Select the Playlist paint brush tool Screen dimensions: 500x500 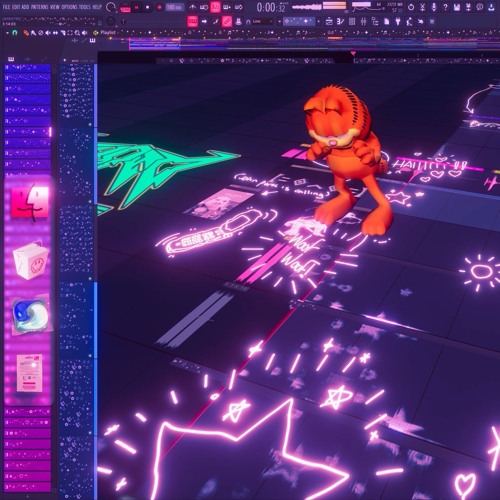[x=33, y=33]
